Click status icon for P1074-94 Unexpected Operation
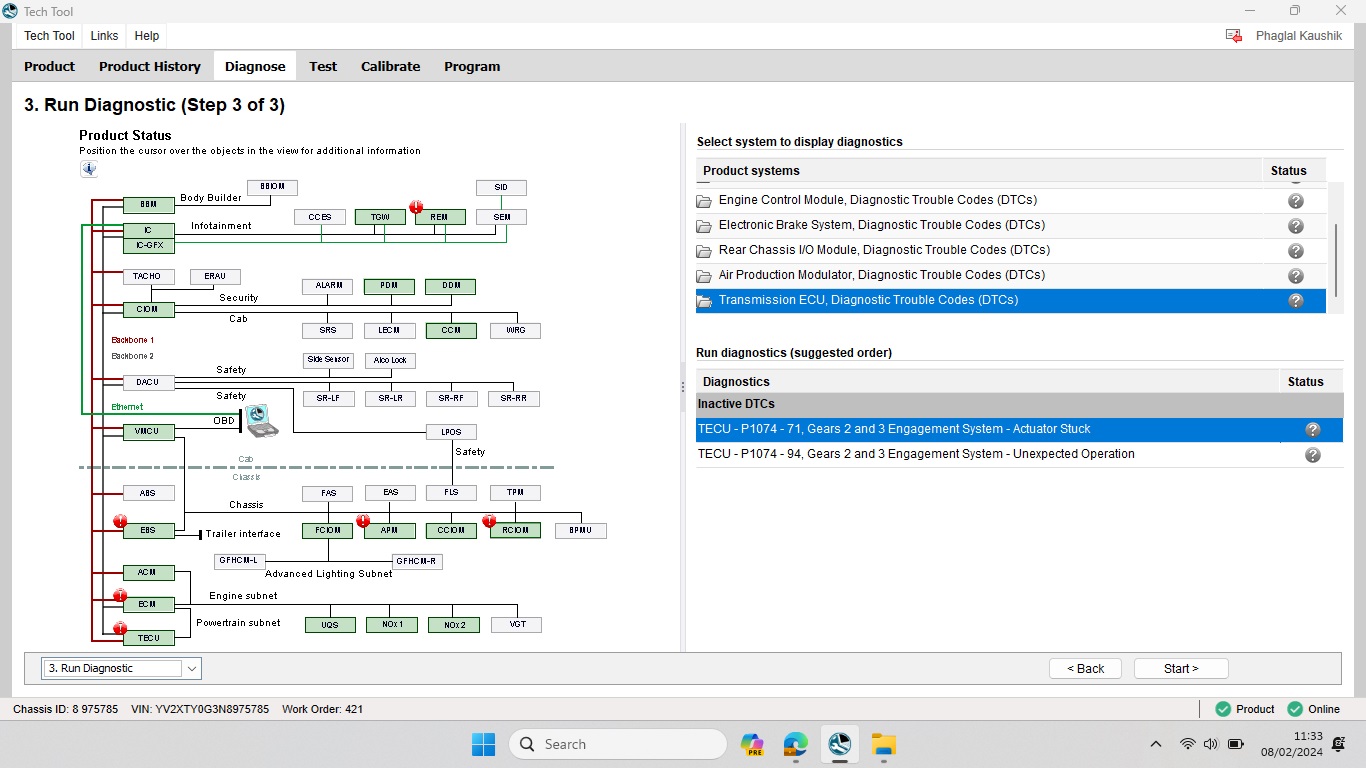This screenshot has width=1366, height=768. [x=1313, y=455]
